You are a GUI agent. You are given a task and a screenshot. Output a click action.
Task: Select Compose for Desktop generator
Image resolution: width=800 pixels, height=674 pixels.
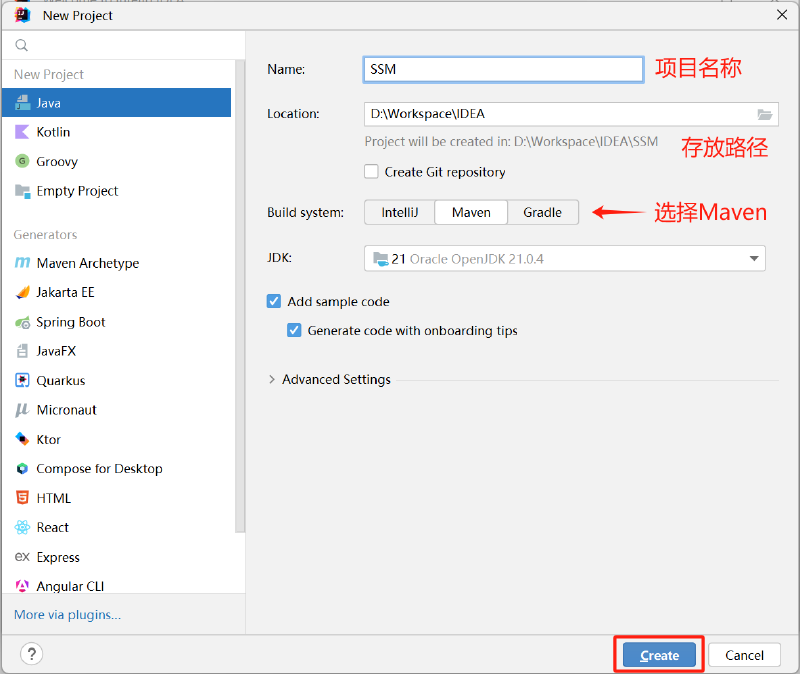(116, 468)
